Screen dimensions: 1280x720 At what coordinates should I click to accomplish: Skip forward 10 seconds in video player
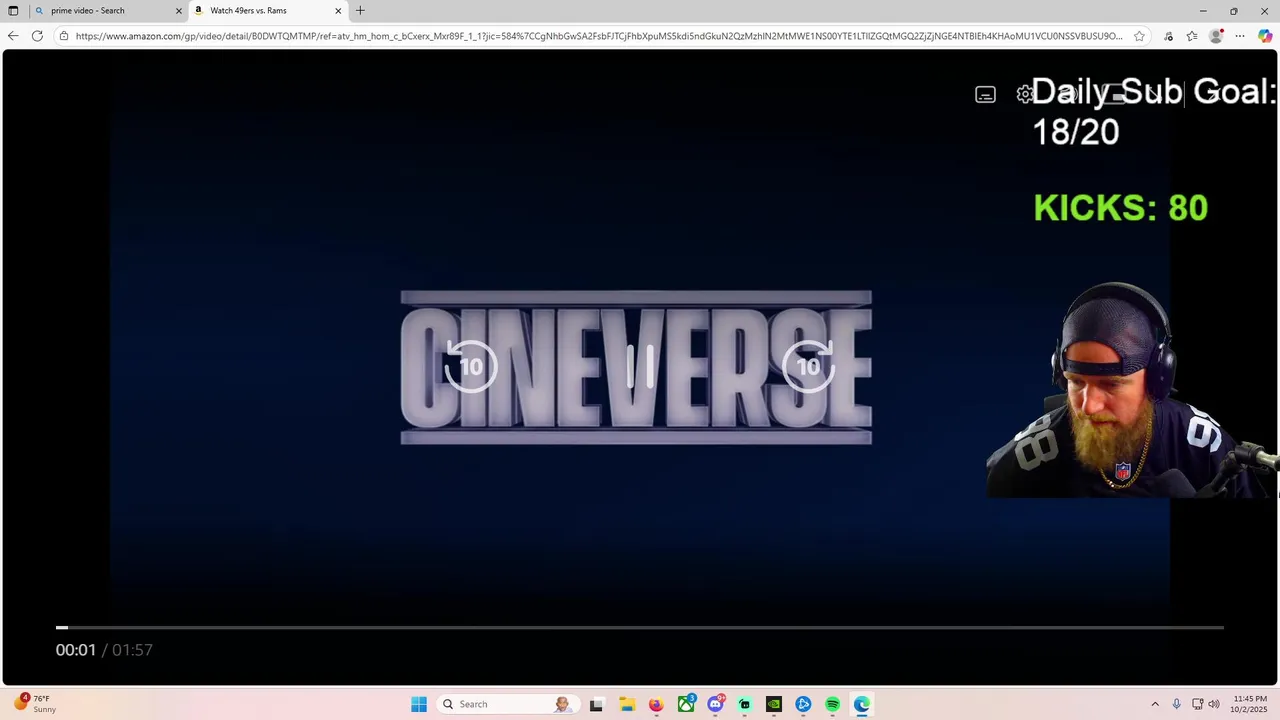808,365
